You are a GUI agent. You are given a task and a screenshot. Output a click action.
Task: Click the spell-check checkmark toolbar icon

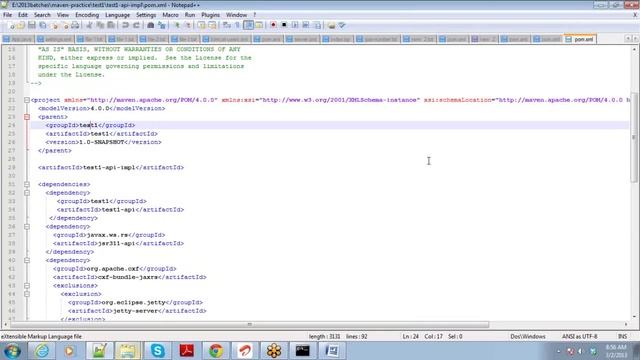[342, 25]
